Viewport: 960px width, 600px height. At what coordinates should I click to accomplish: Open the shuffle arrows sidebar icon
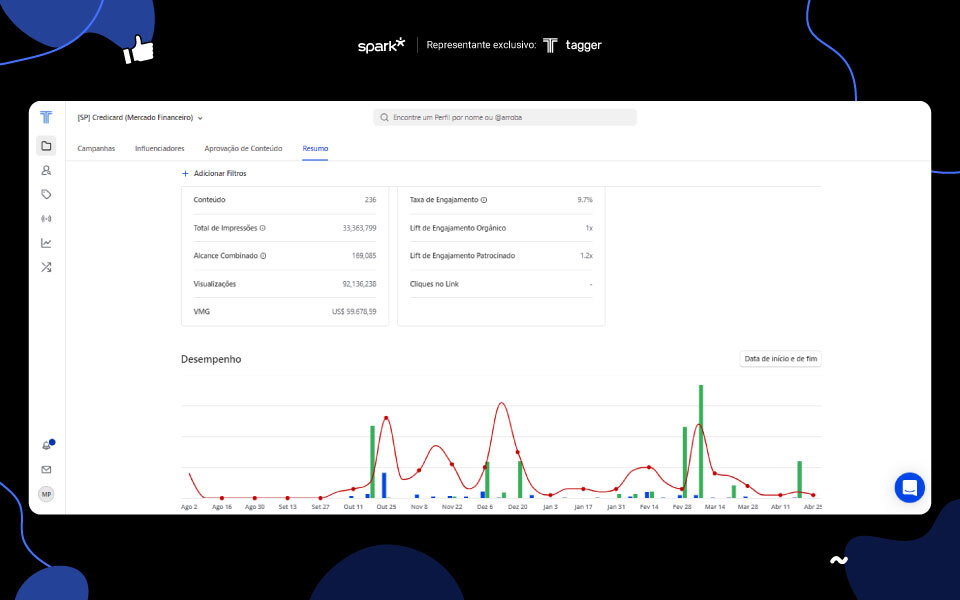46,268
